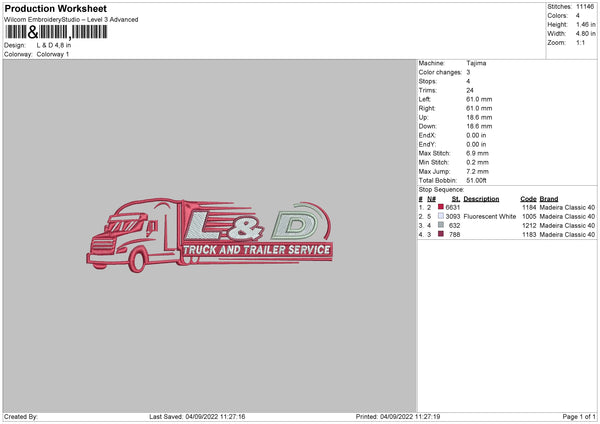The image size is (600, 424).
Task: Click the Machine value 'Tajima'
Action: pos(476,63)
